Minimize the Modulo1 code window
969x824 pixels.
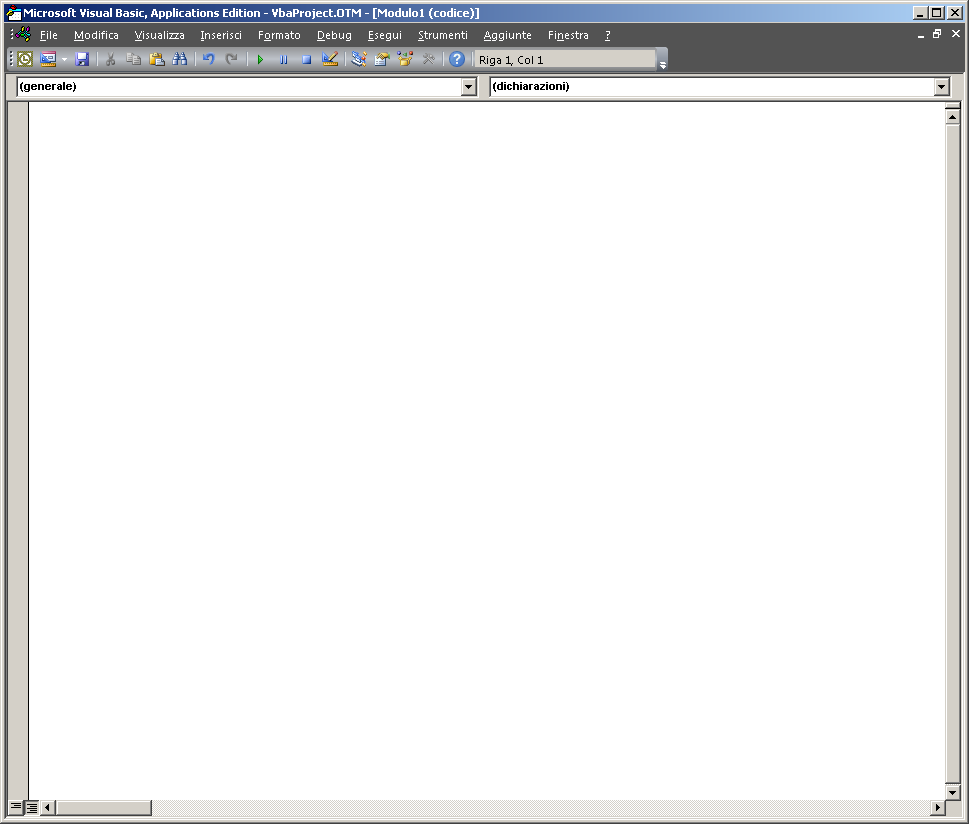(921, 35)
